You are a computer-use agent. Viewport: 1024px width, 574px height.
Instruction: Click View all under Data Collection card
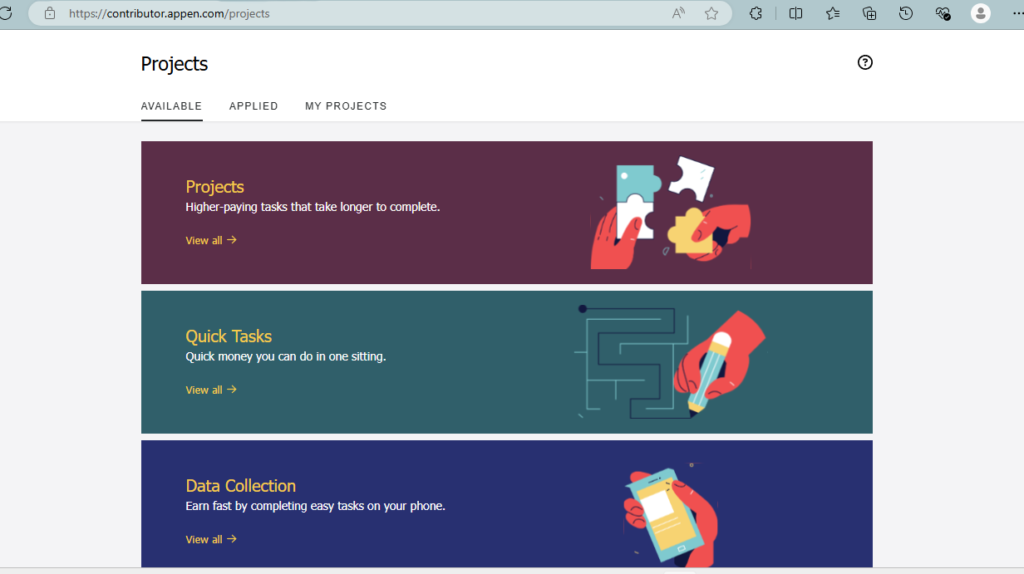[211, 539]
